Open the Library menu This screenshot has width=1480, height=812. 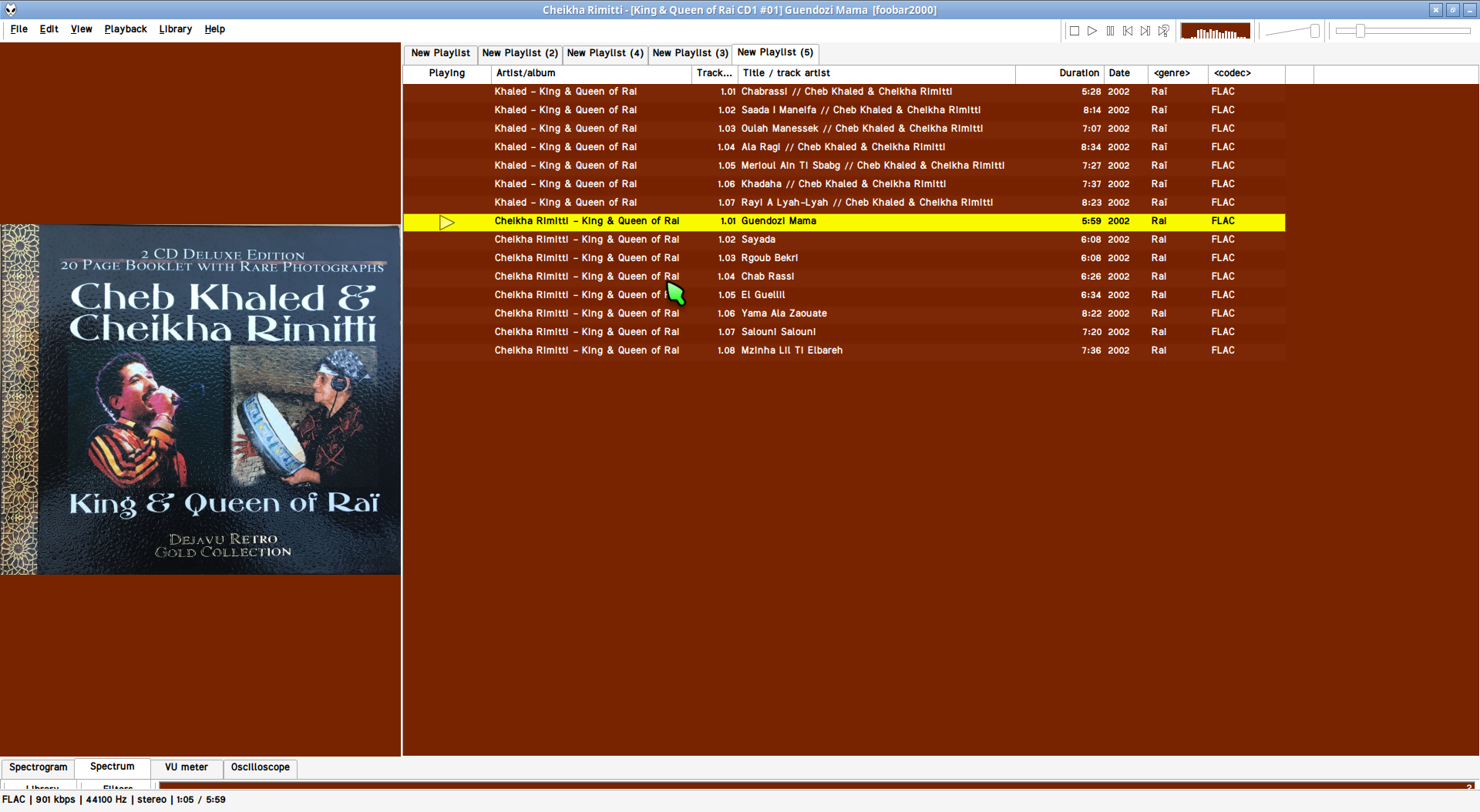[x=176, y=29]
